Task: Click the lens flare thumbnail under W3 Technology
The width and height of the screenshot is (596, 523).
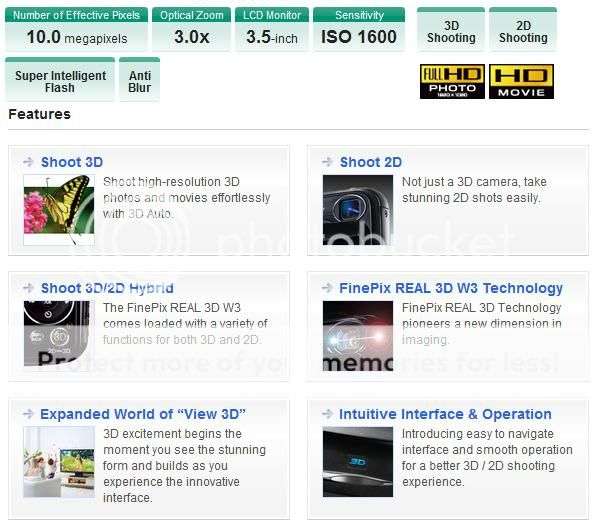Action: 358,336
